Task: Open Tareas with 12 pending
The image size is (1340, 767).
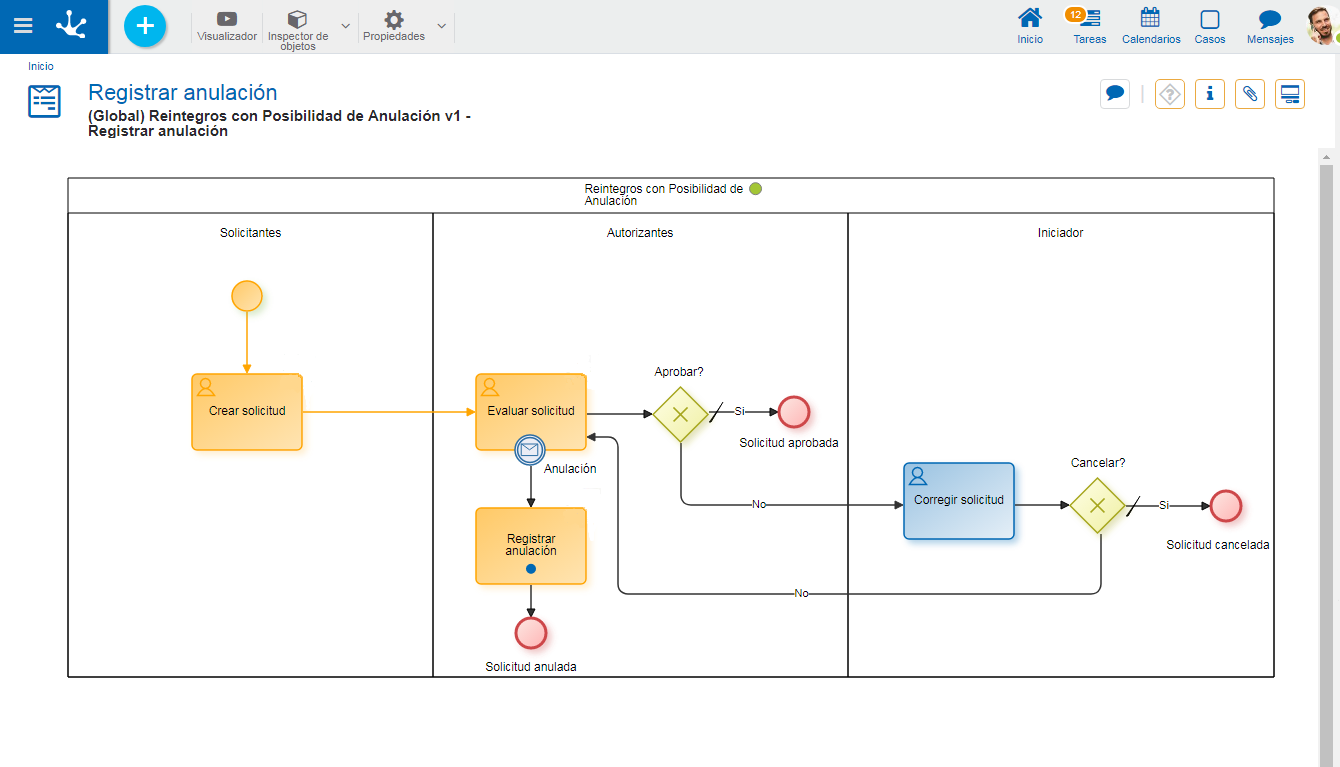Action: pyautogui.click(x=1089, y=26)
